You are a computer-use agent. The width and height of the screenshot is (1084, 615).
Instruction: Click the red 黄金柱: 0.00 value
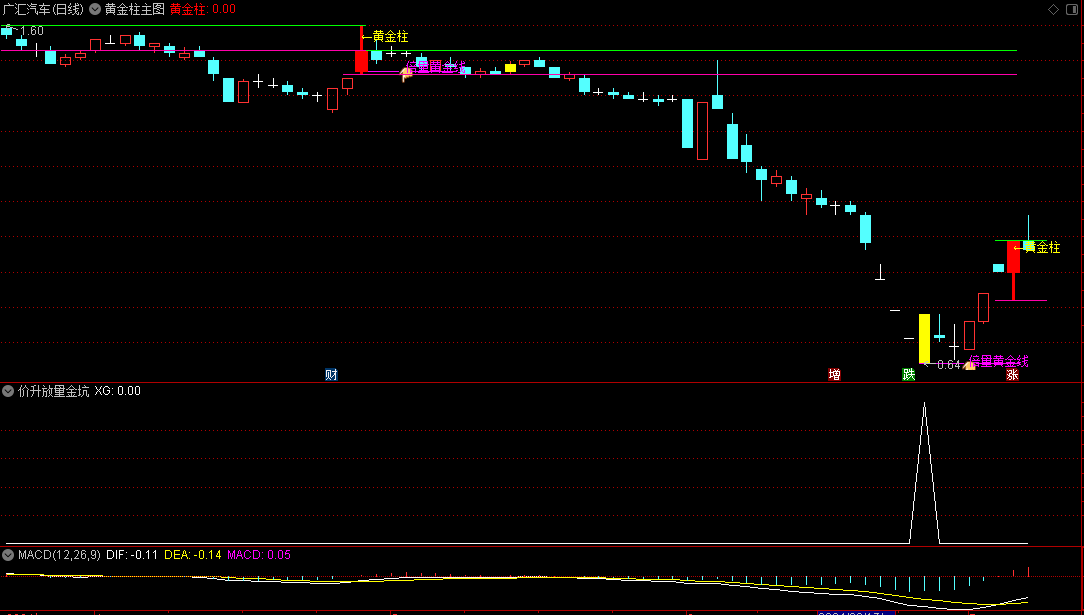click(203, 10)
